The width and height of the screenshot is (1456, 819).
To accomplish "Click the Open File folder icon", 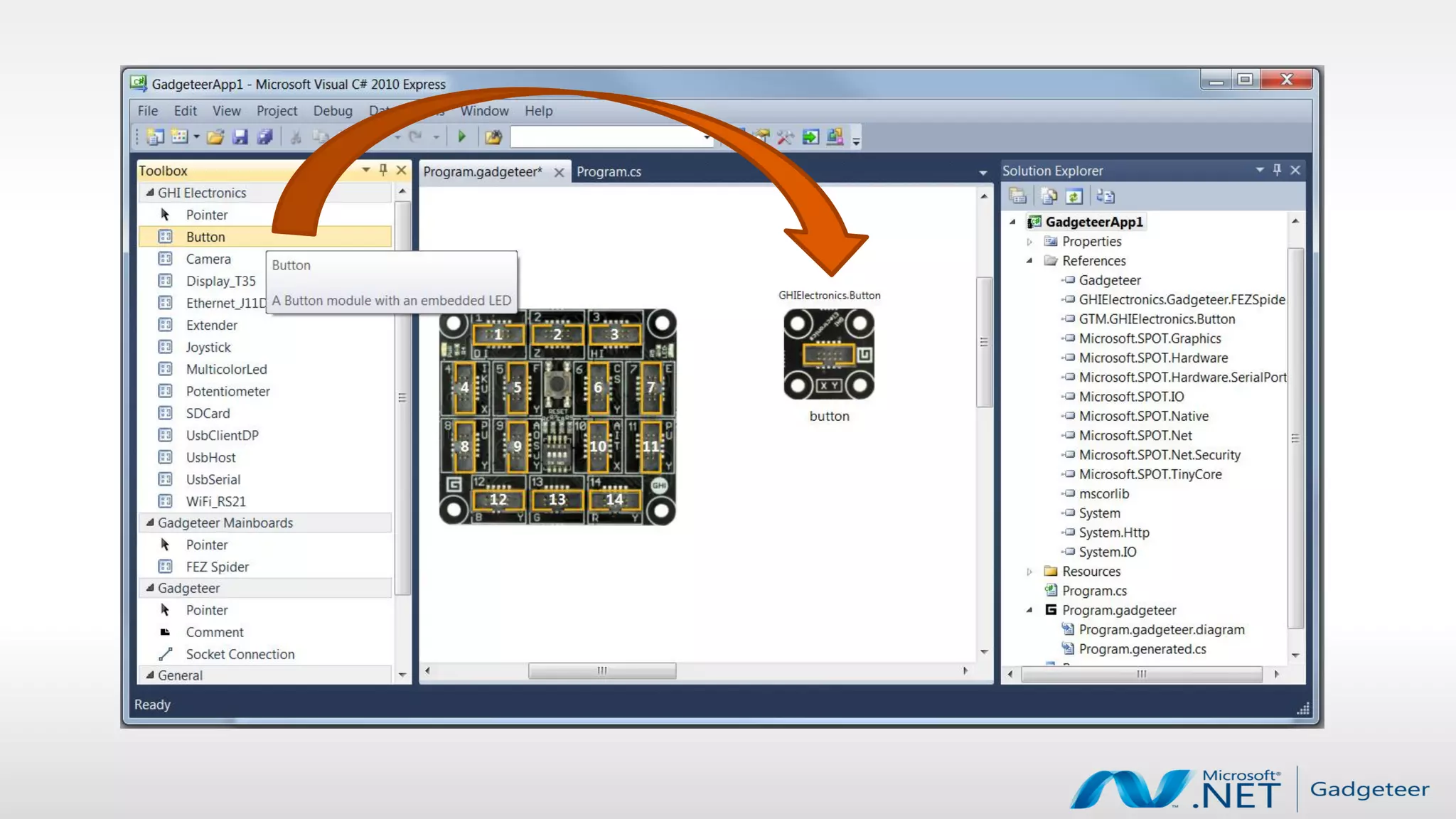I will (x=215, y=136).
